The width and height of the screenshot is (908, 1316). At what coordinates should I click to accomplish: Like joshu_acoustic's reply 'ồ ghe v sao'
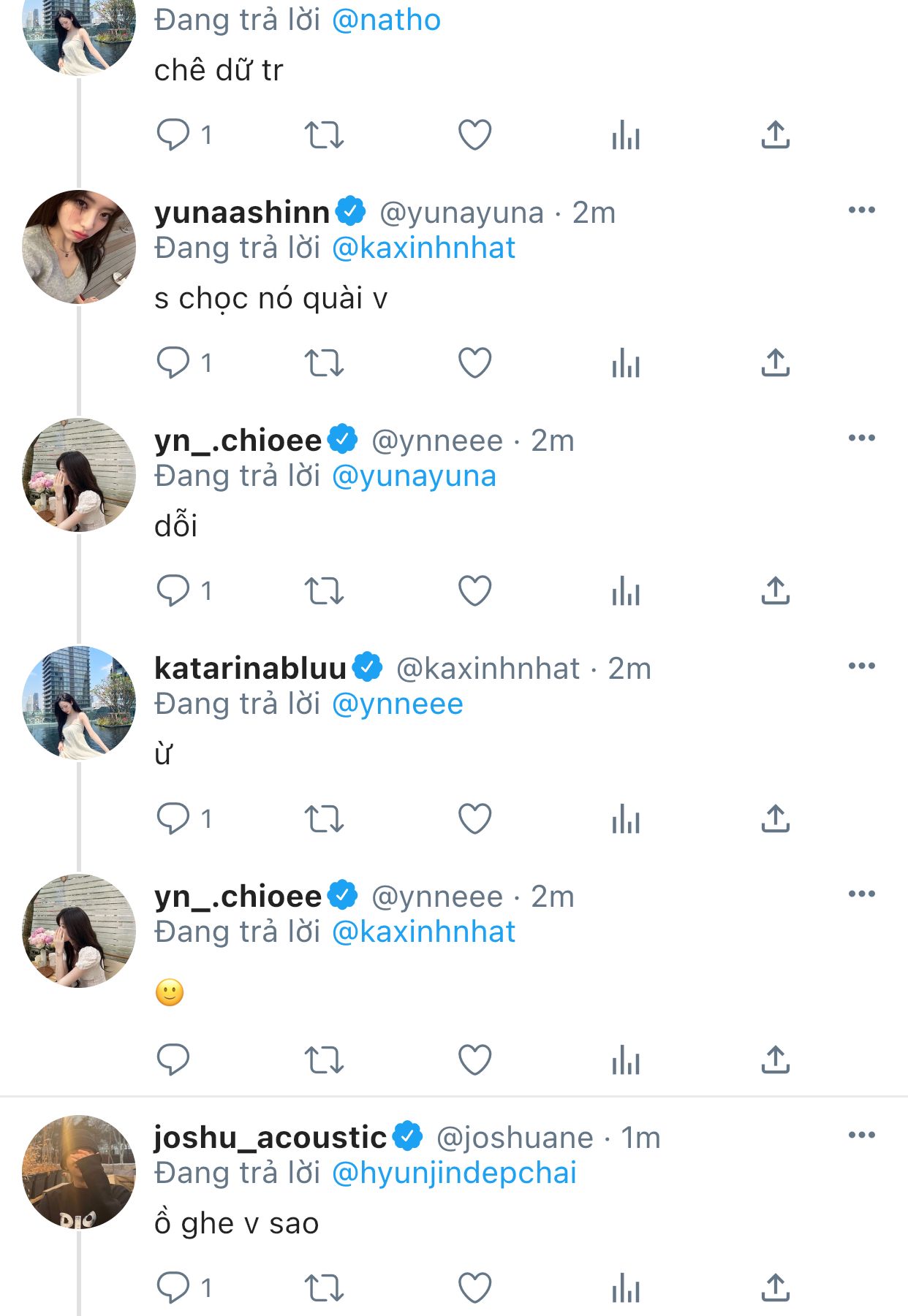coord(474,1288)
